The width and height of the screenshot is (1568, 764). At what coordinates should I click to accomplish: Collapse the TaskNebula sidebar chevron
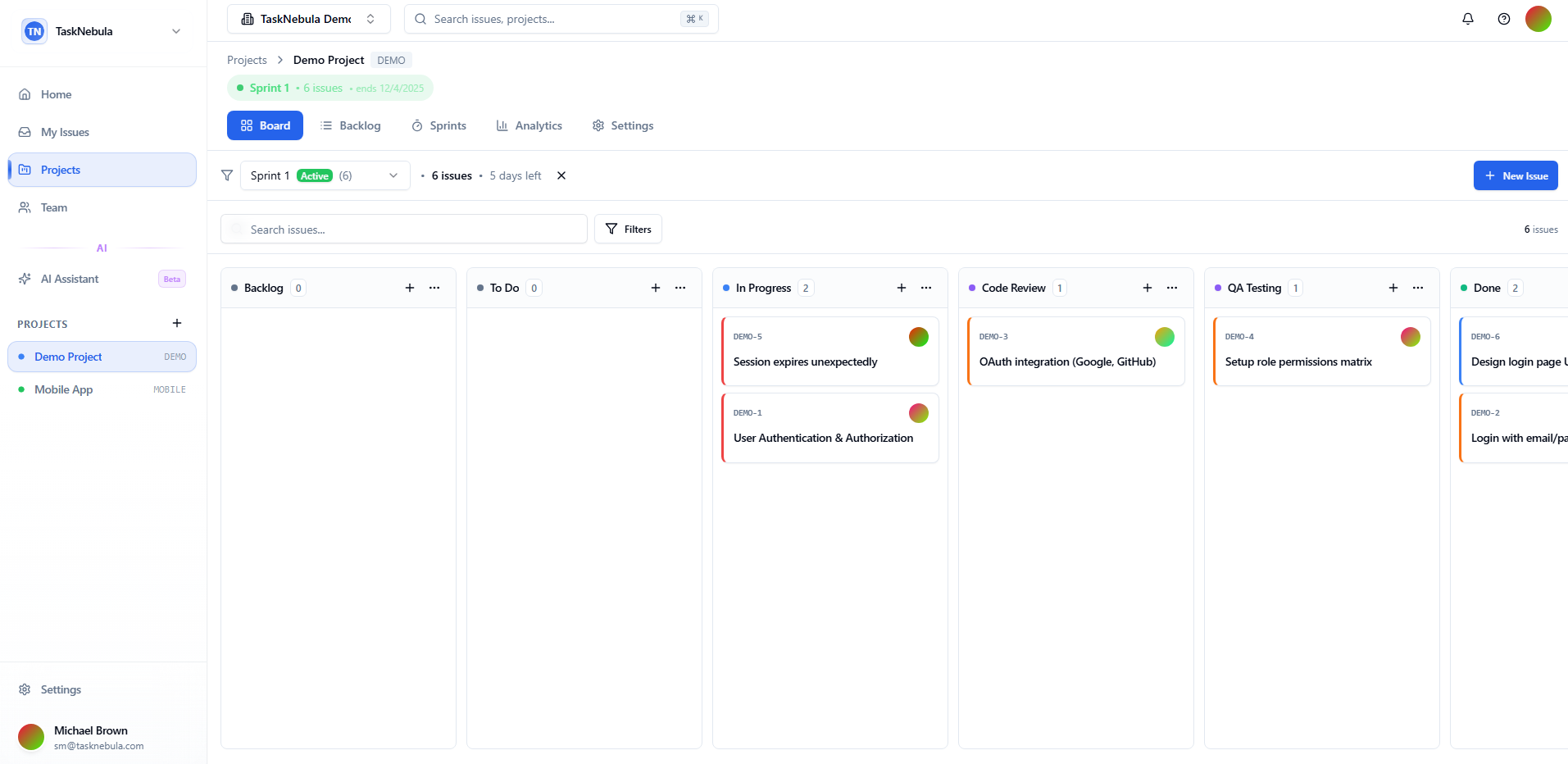(176, 31)
